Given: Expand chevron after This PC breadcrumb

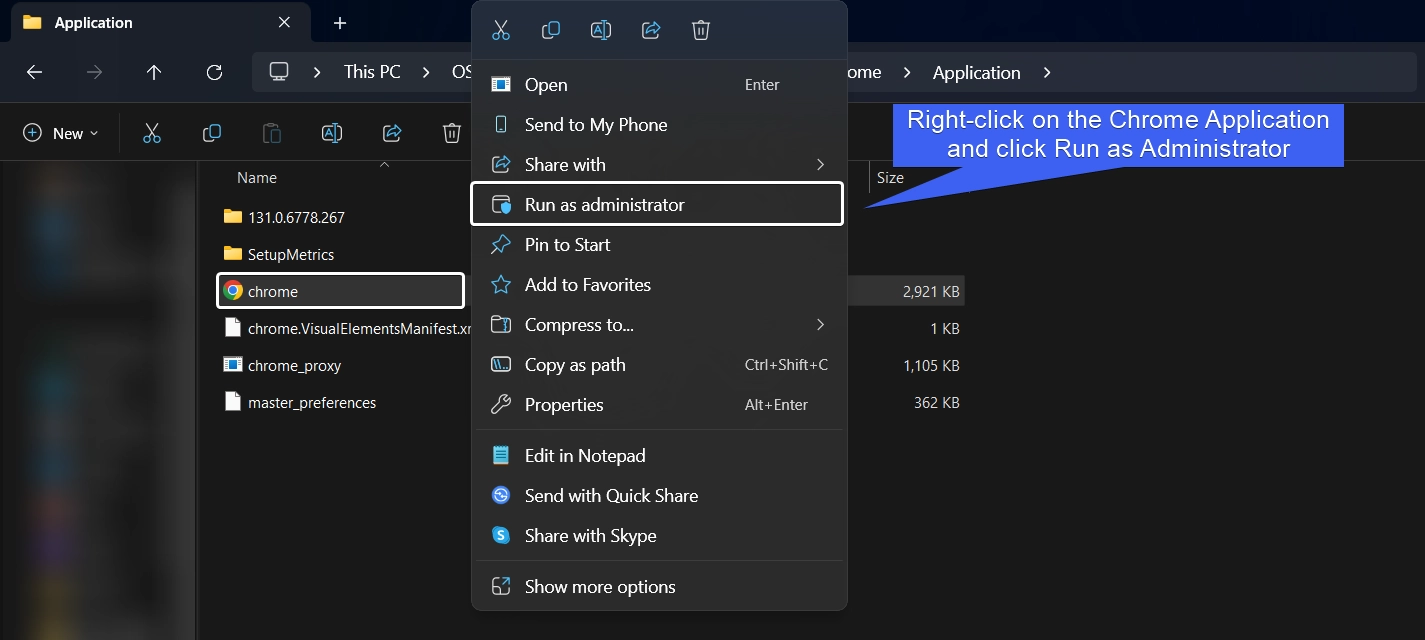Looking at the screenshot, I should pyautogui.click(x=426, y=72).
